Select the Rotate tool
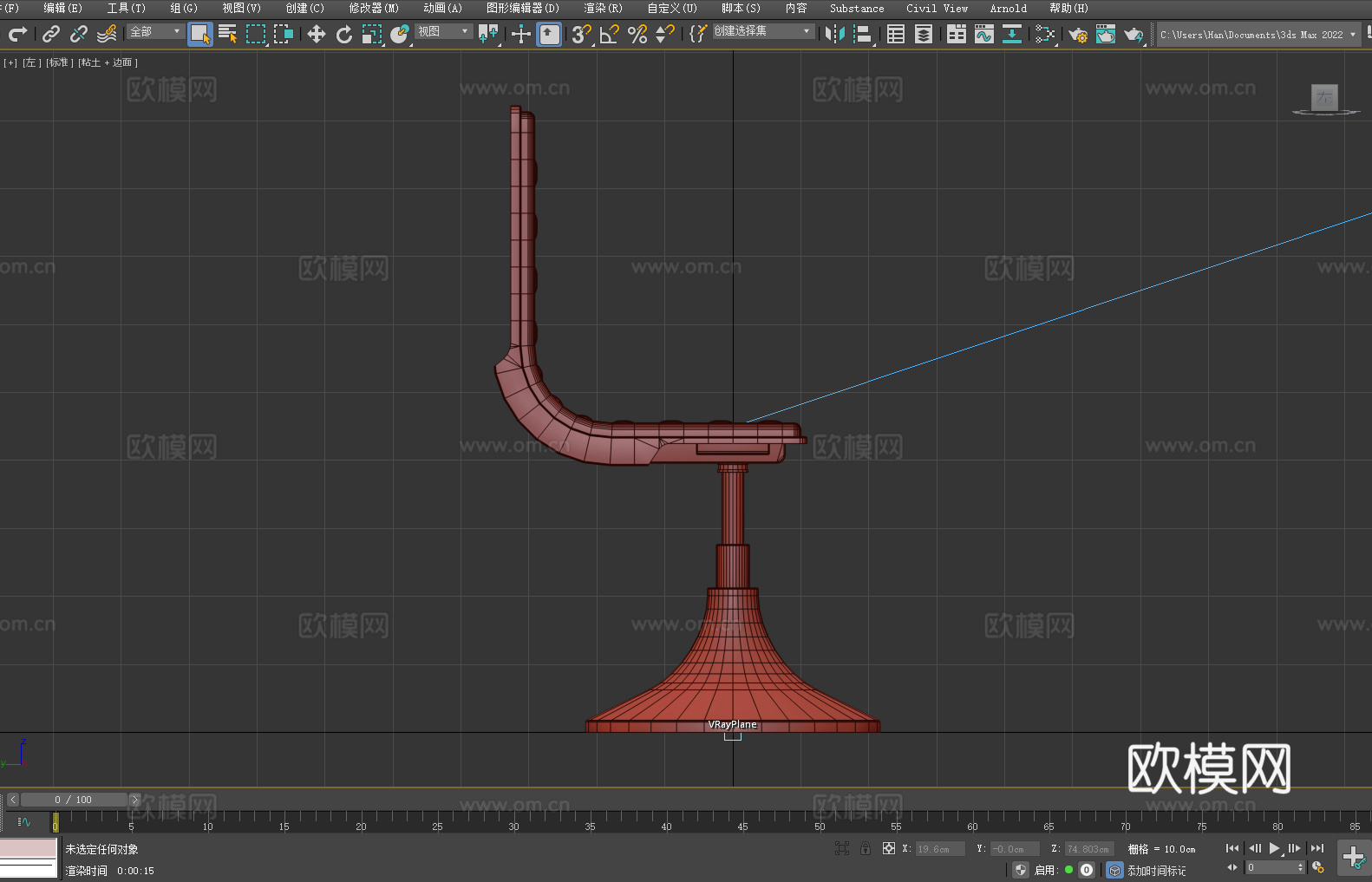 point(344,34)
